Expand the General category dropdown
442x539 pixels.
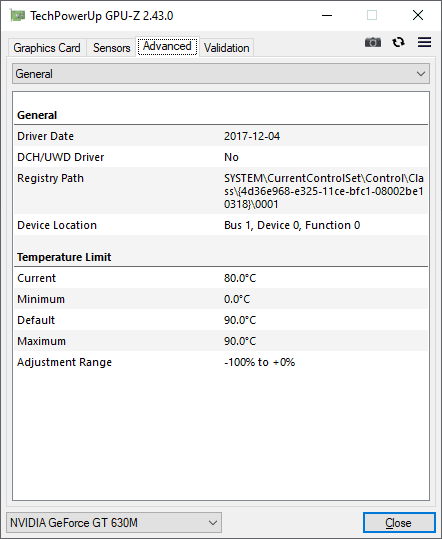click(x=221, y=74)
